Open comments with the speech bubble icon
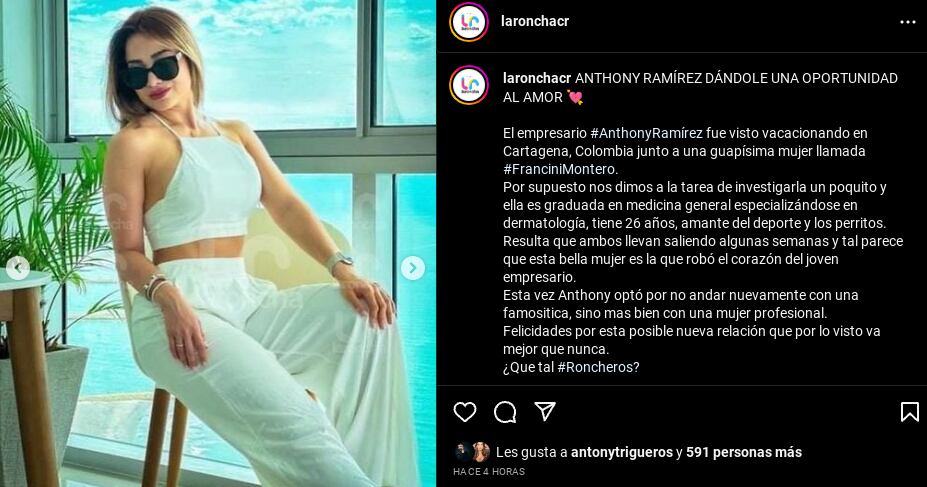The image size is (927, 487). [505, 412]
